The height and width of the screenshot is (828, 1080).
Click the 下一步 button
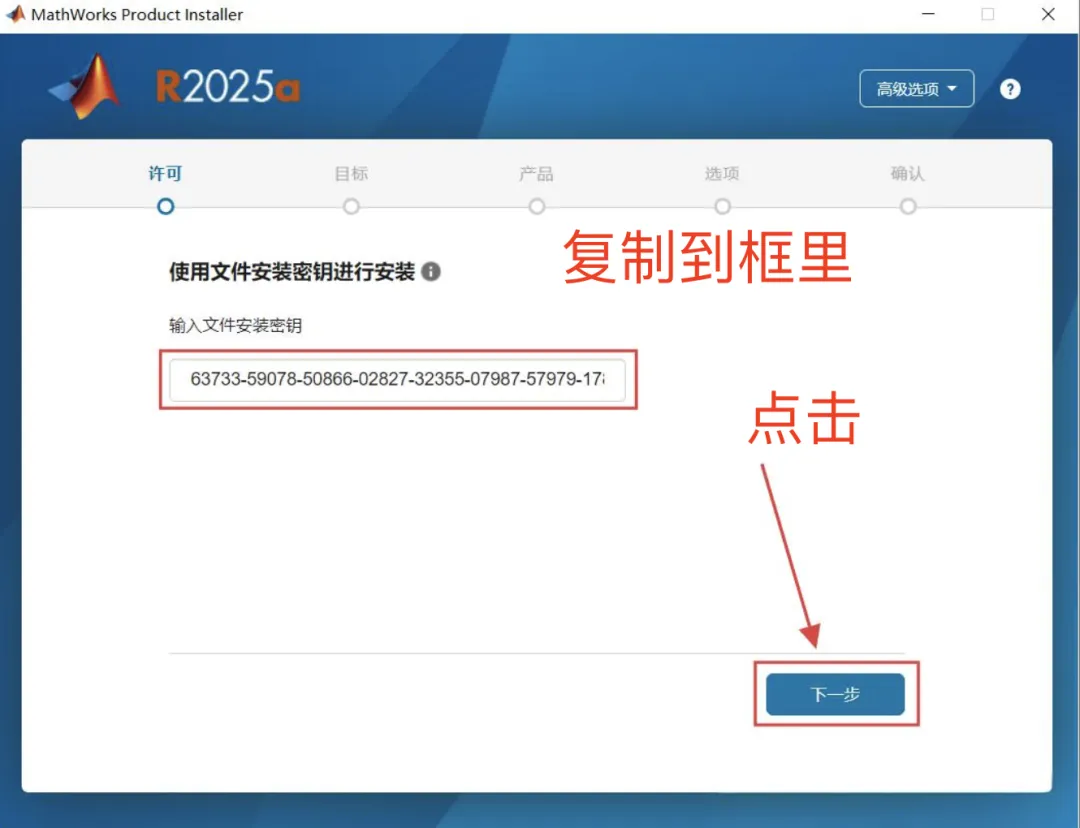(835, 694)
